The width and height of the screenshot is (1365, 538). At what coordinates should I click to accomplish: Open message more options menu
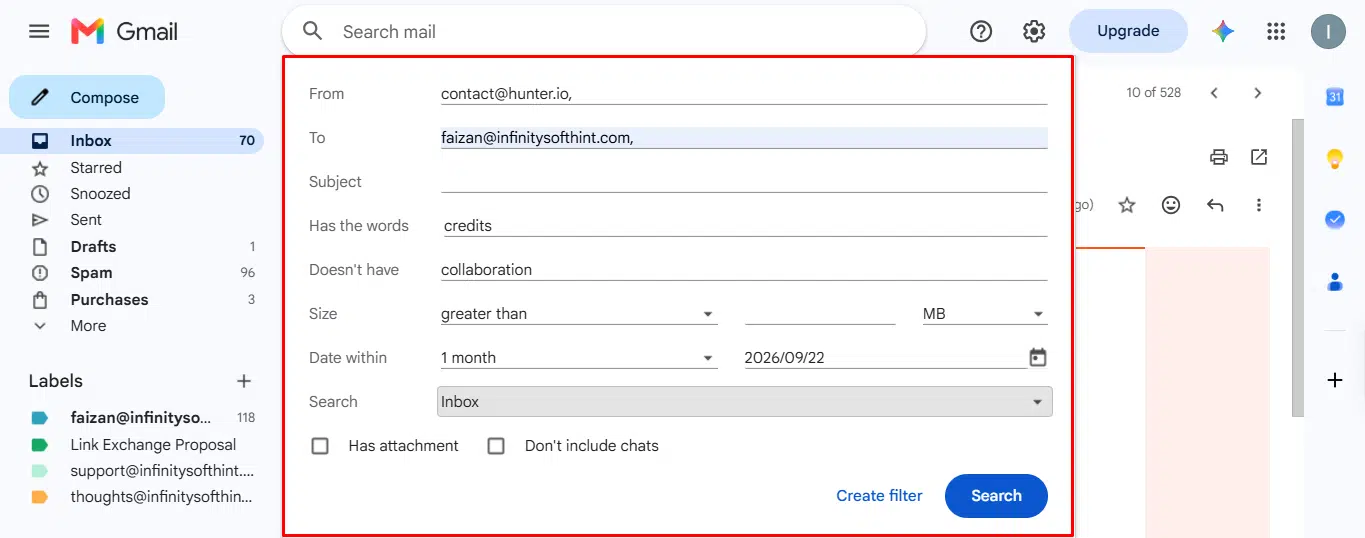tap(1259, 205)
